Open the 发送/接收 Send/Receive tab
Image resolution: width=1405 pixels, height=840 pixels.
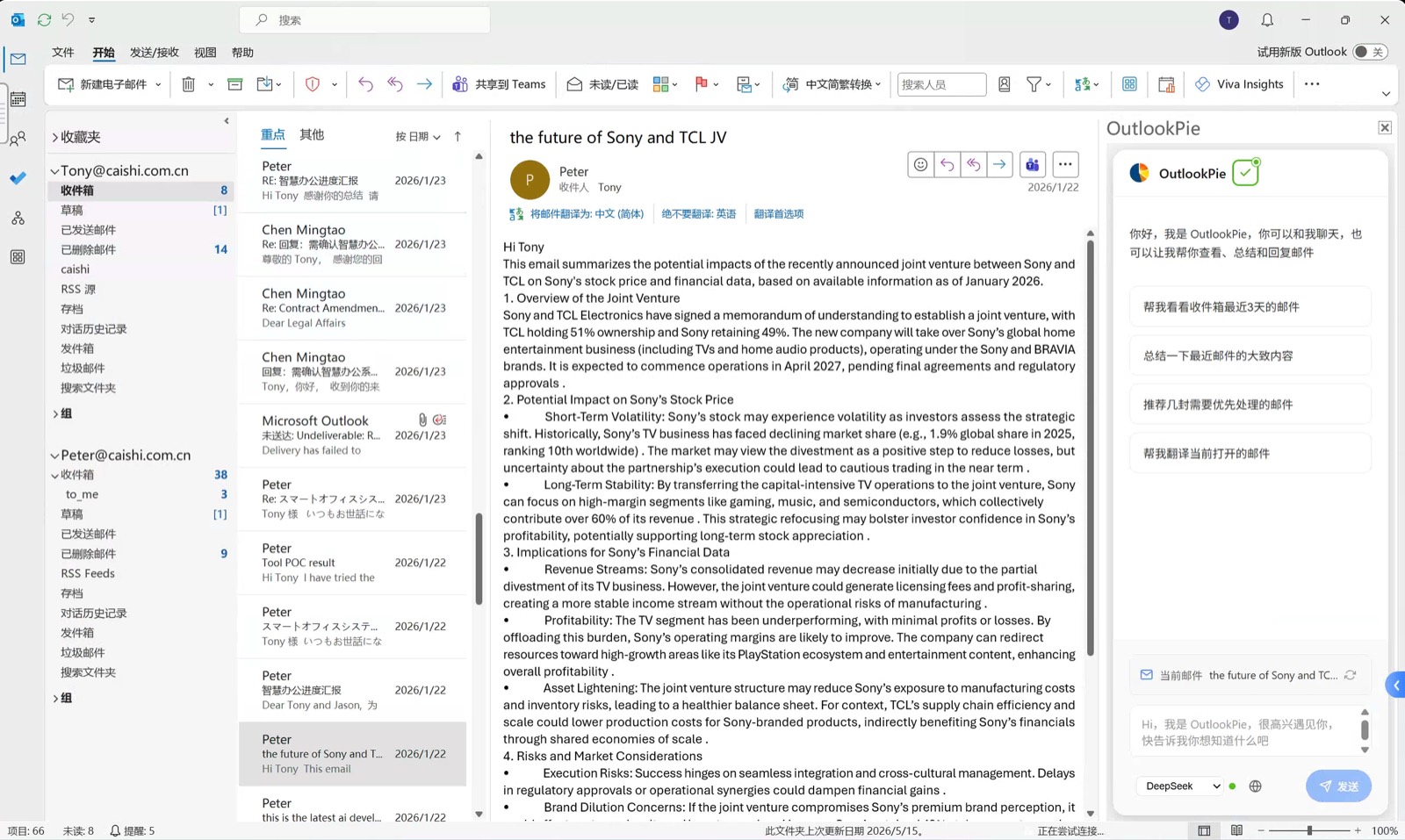(155, 53)
